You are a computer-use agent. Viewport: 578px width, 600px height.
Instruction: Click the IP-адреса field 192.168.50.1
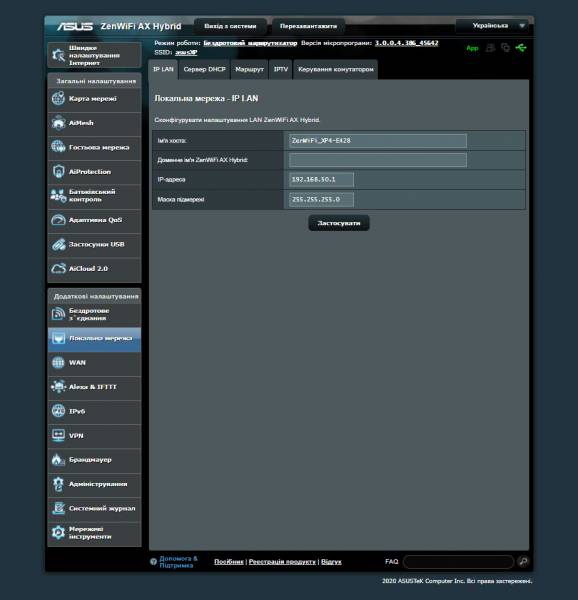pyautogui.click(x=321, y=179)
